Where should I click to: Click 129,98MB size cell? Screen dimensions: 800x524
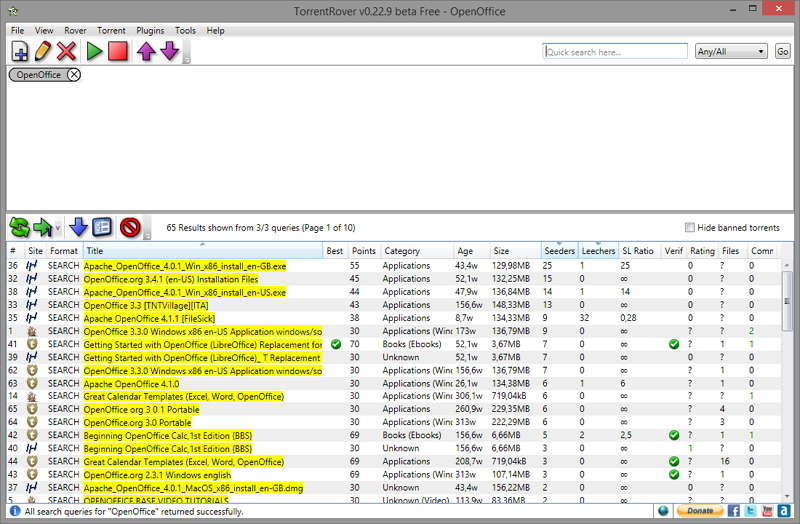(x=511, y=266)
